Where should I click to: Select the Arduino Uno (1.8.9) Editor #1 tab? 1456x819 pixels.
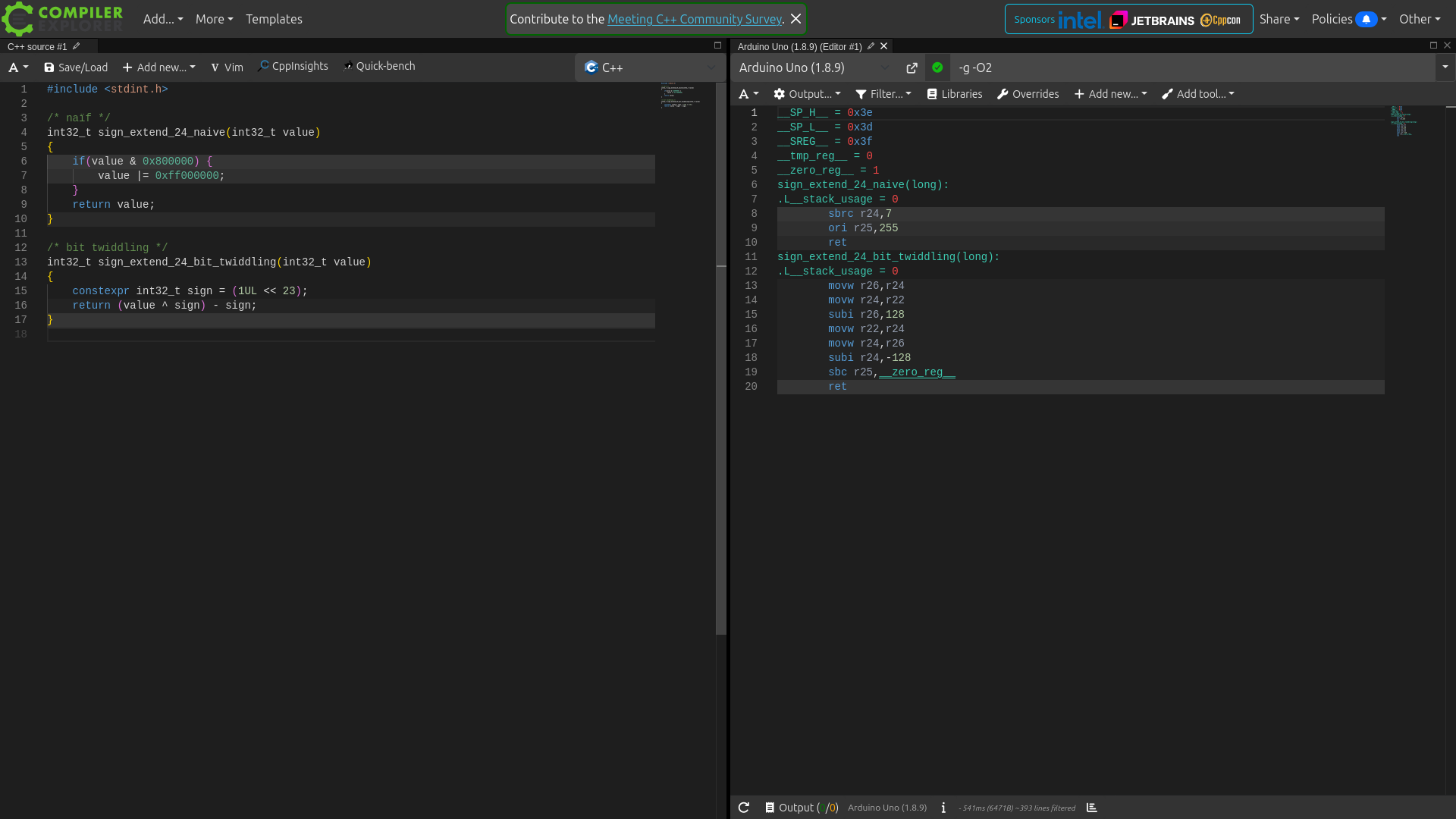click(799, 46)
